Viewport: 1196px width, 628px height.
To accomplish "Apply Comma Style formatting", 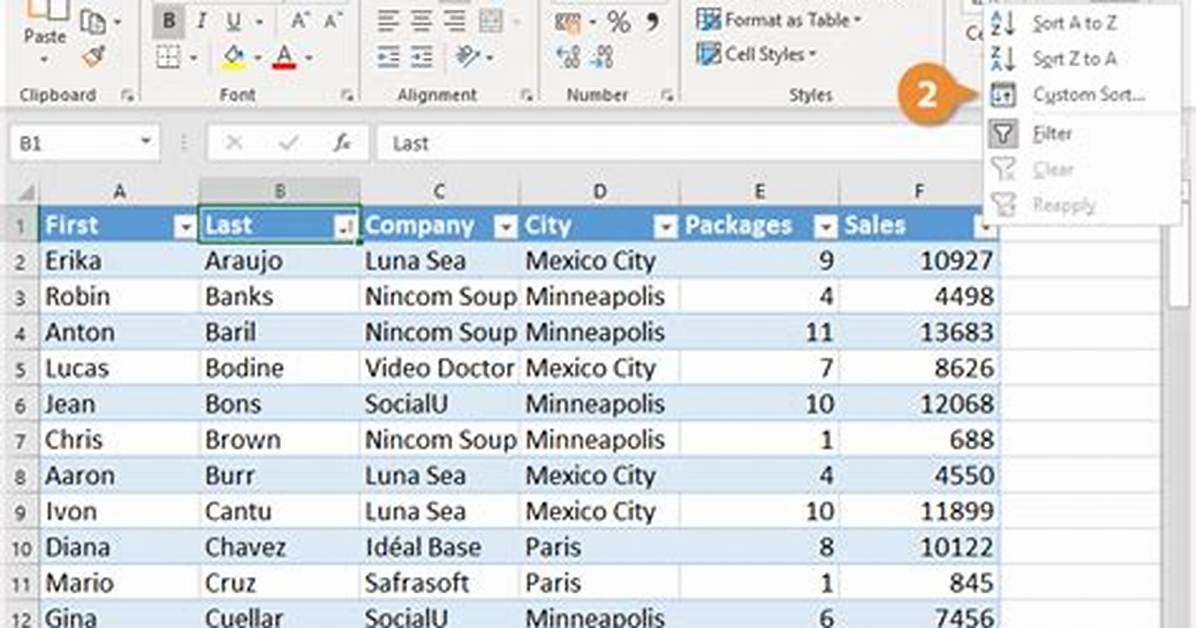I will point(652,22).
